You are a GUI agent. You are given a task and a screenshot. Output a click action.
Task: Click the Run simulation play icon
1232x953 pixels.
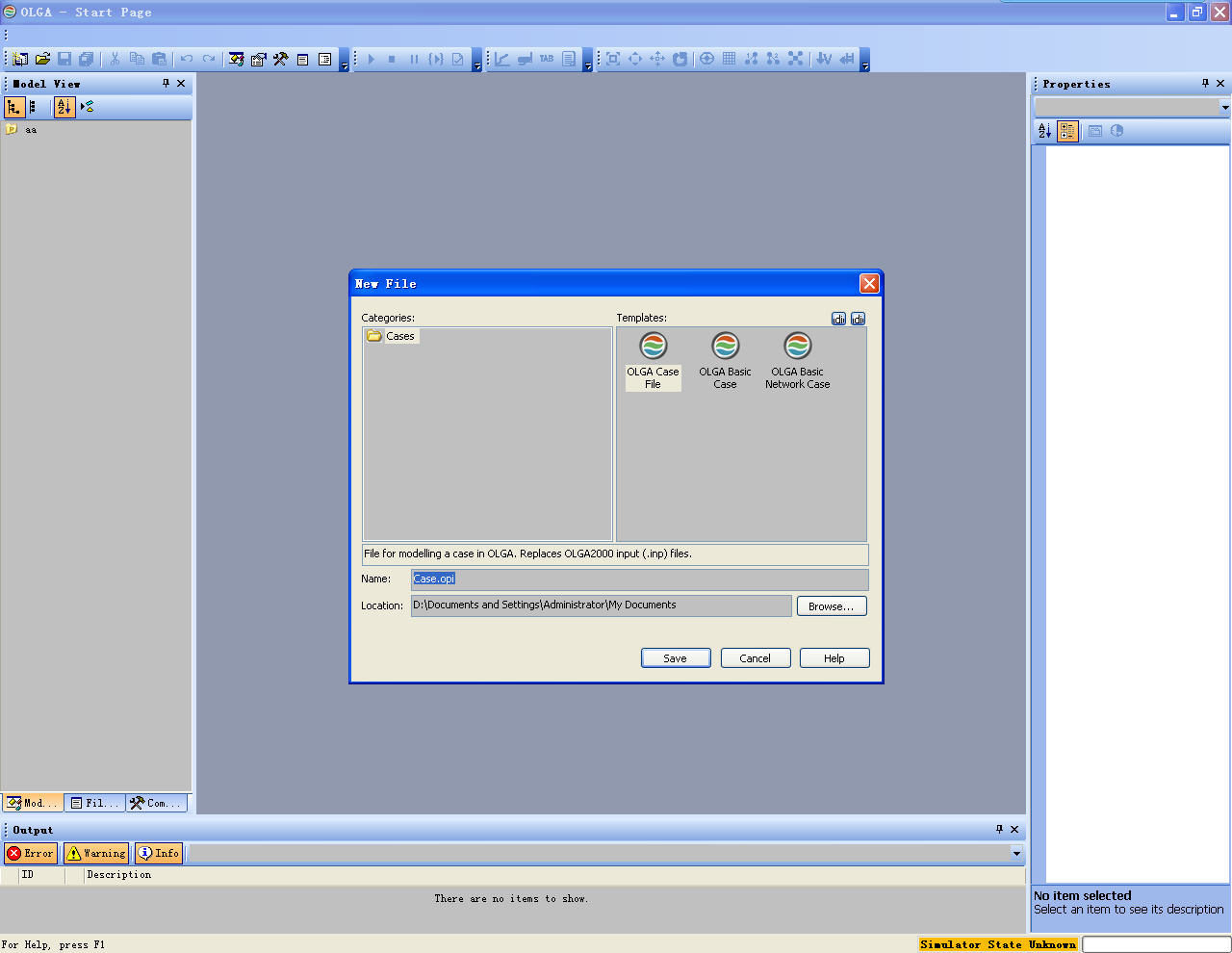click(371, 59)
